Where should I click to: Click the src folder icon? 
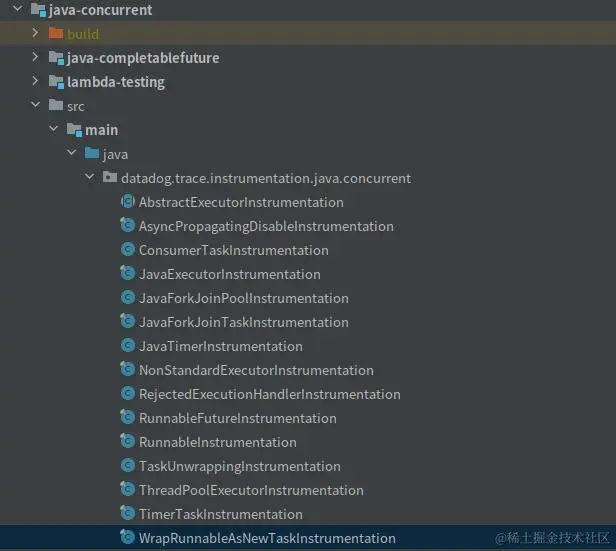coord(56,105)
